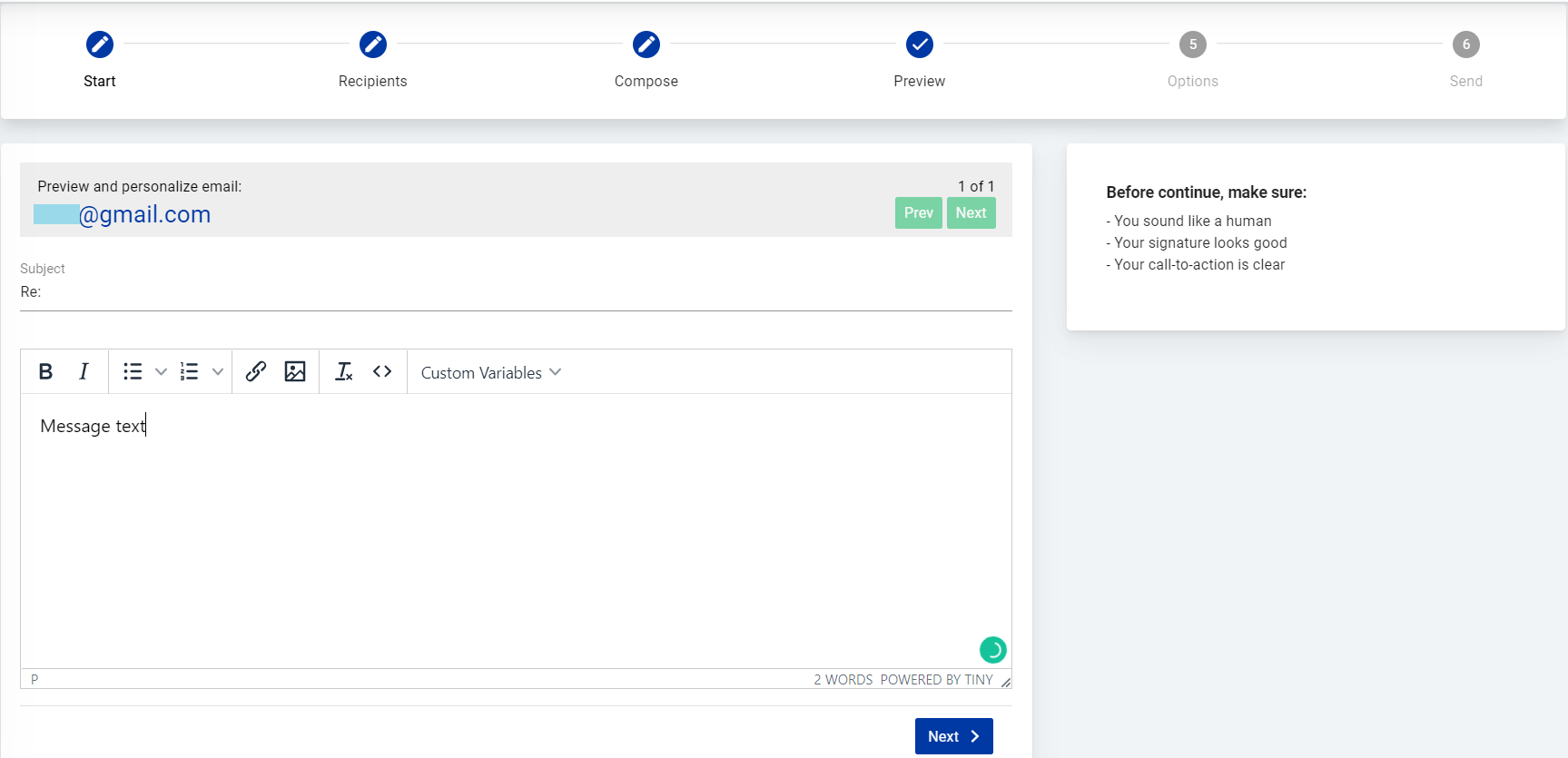Open the Custom Variables dropdown
1568x758 pixels.
pyautogui.click(x=490, y=372)
